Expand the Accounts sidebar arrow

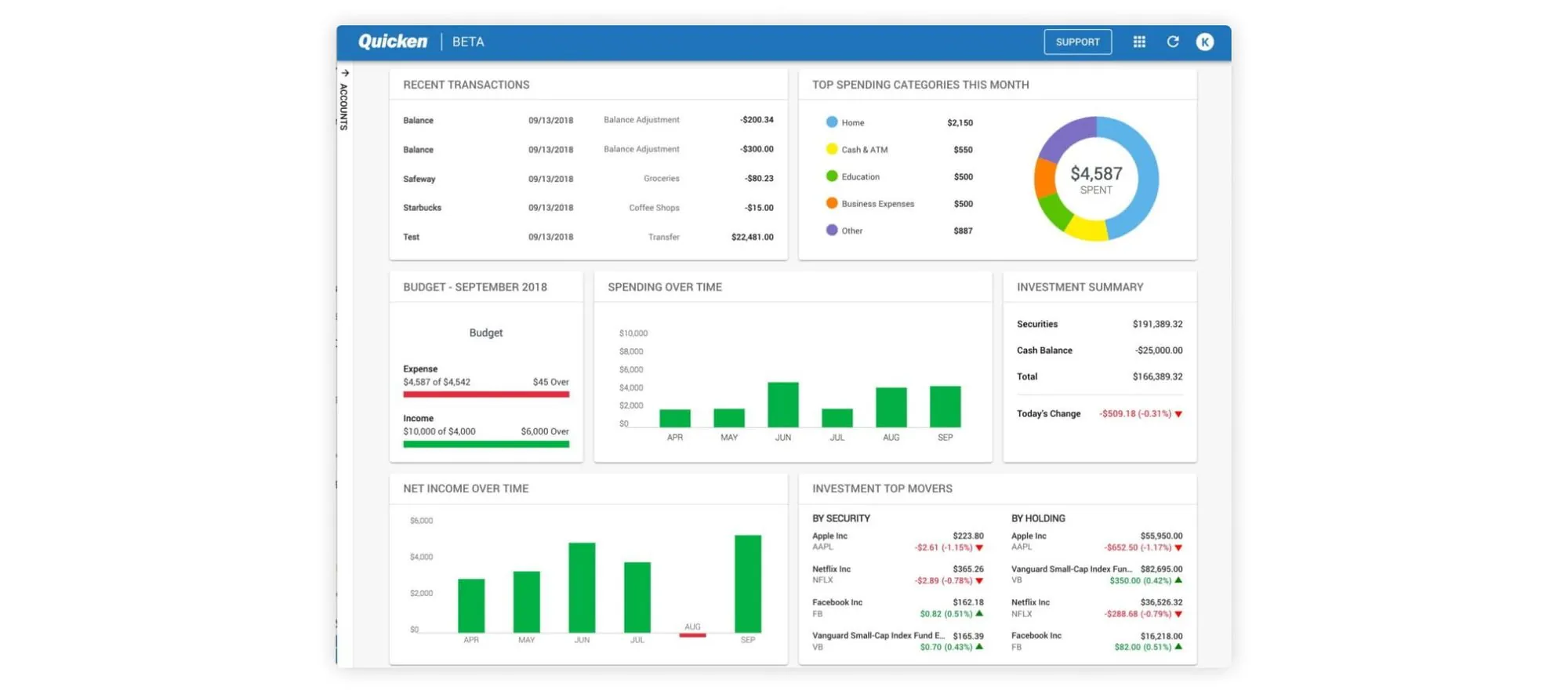pos(345,73)
